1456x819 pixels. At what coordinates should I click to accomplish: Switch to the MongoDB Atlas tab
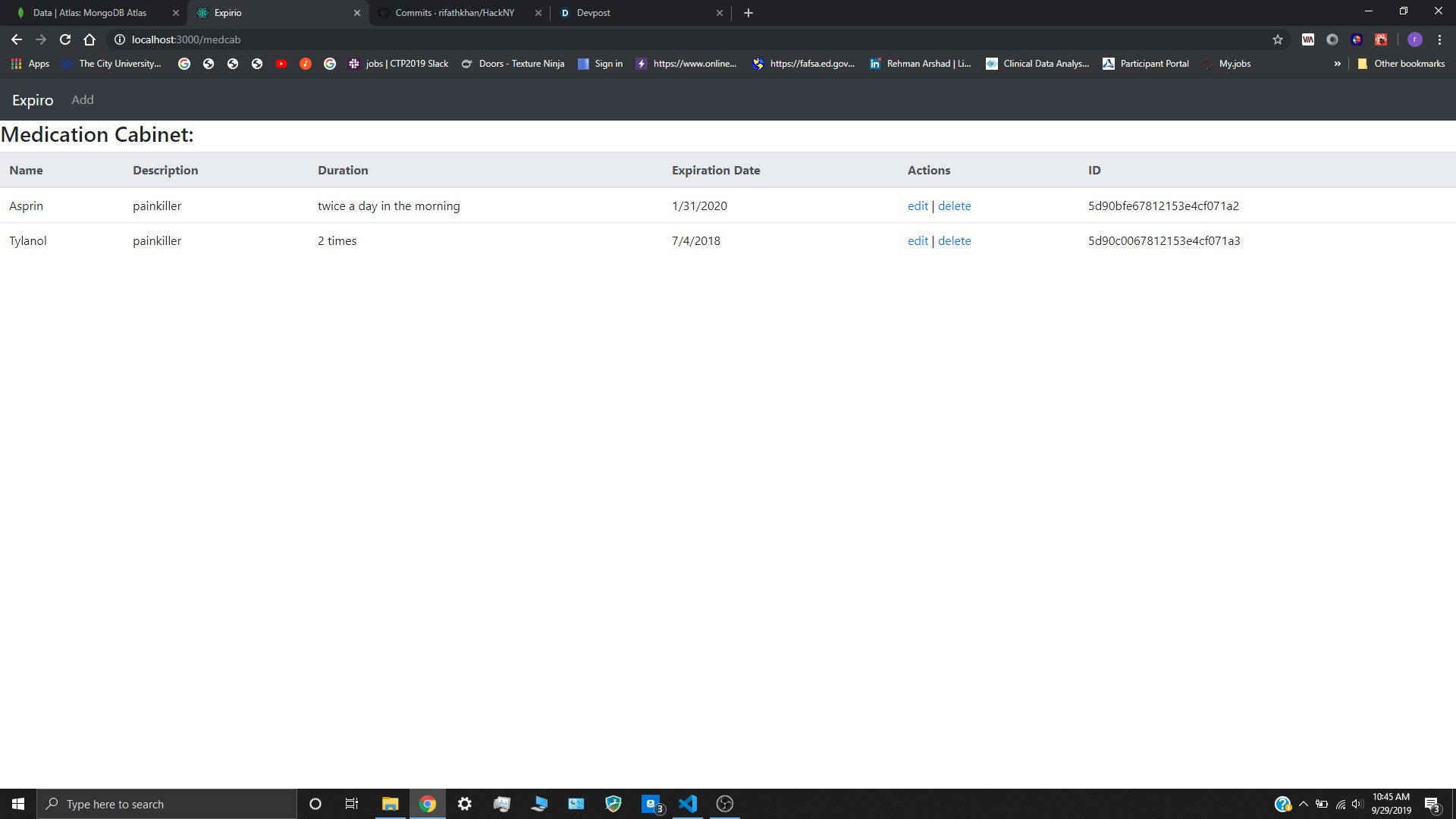89,13
